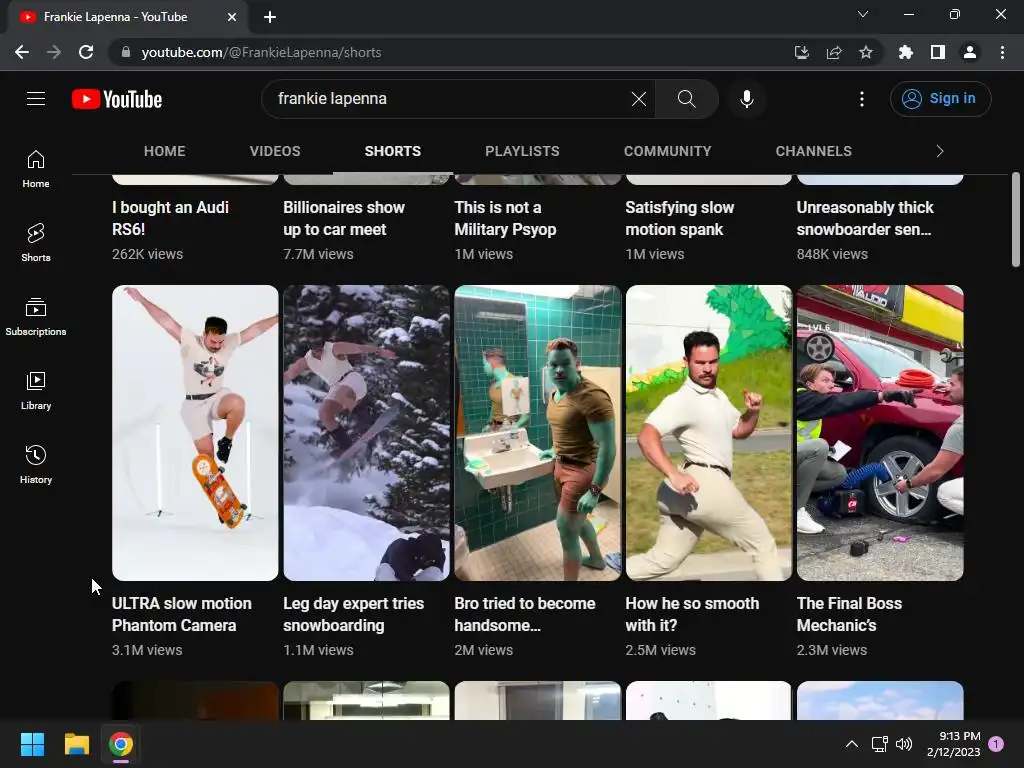
Task: Click the YouTube logo
Action: click(x=117, y=99)
